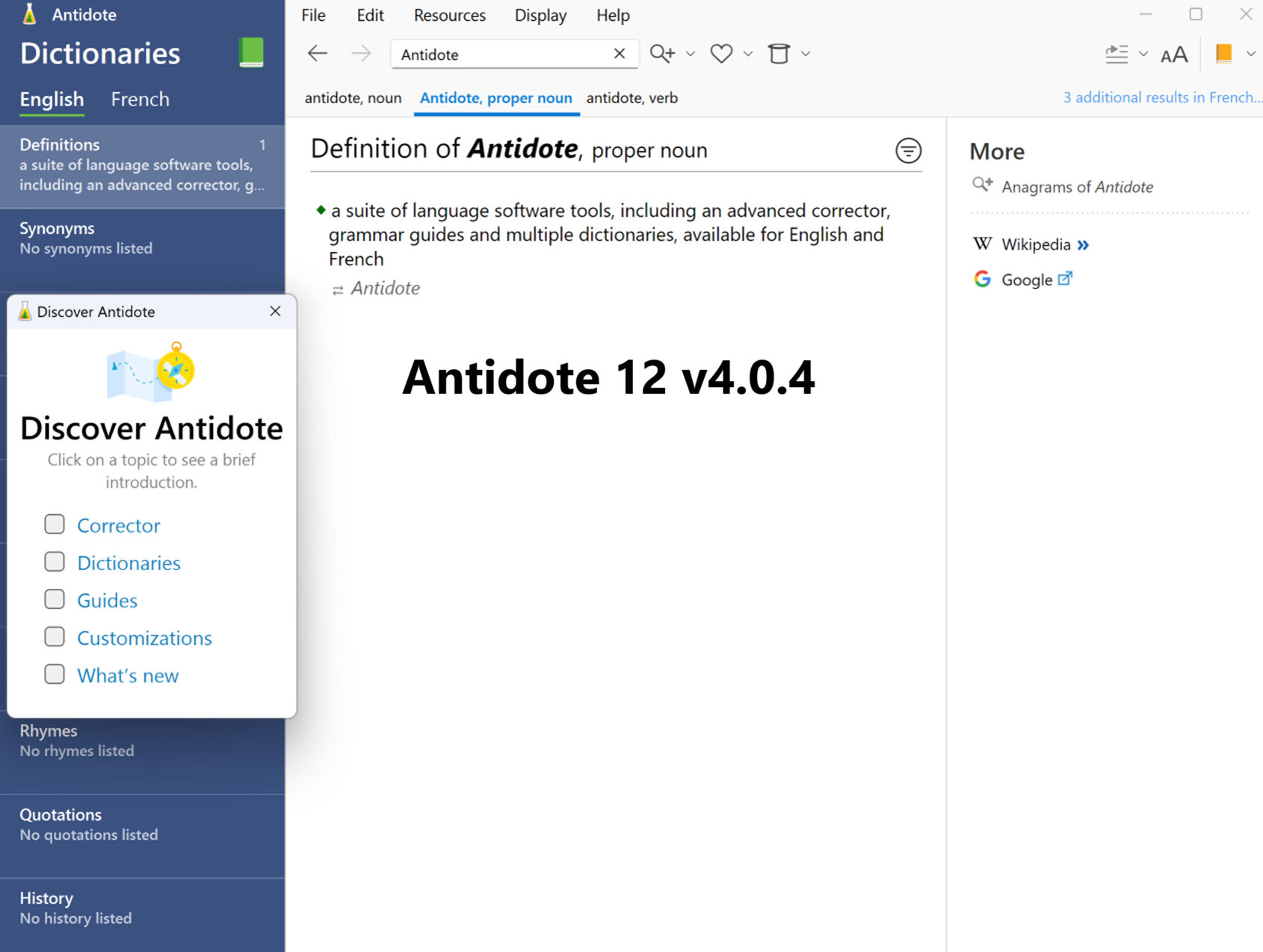Expand the dropdown beside the search magnifier

coord(691,54)
